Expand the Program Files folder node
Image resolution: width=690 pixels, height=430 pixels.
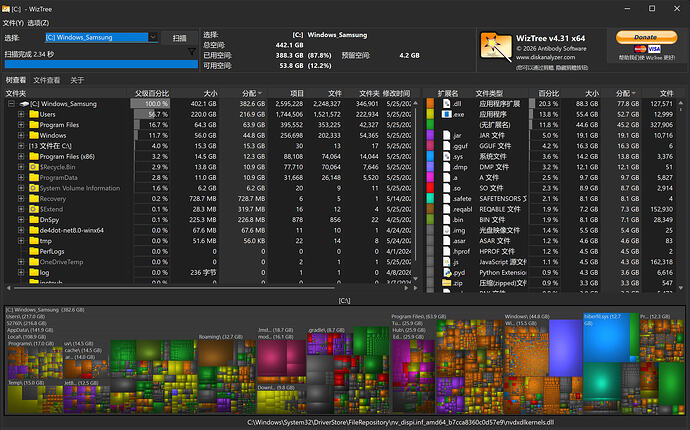(x=21, y=125)
